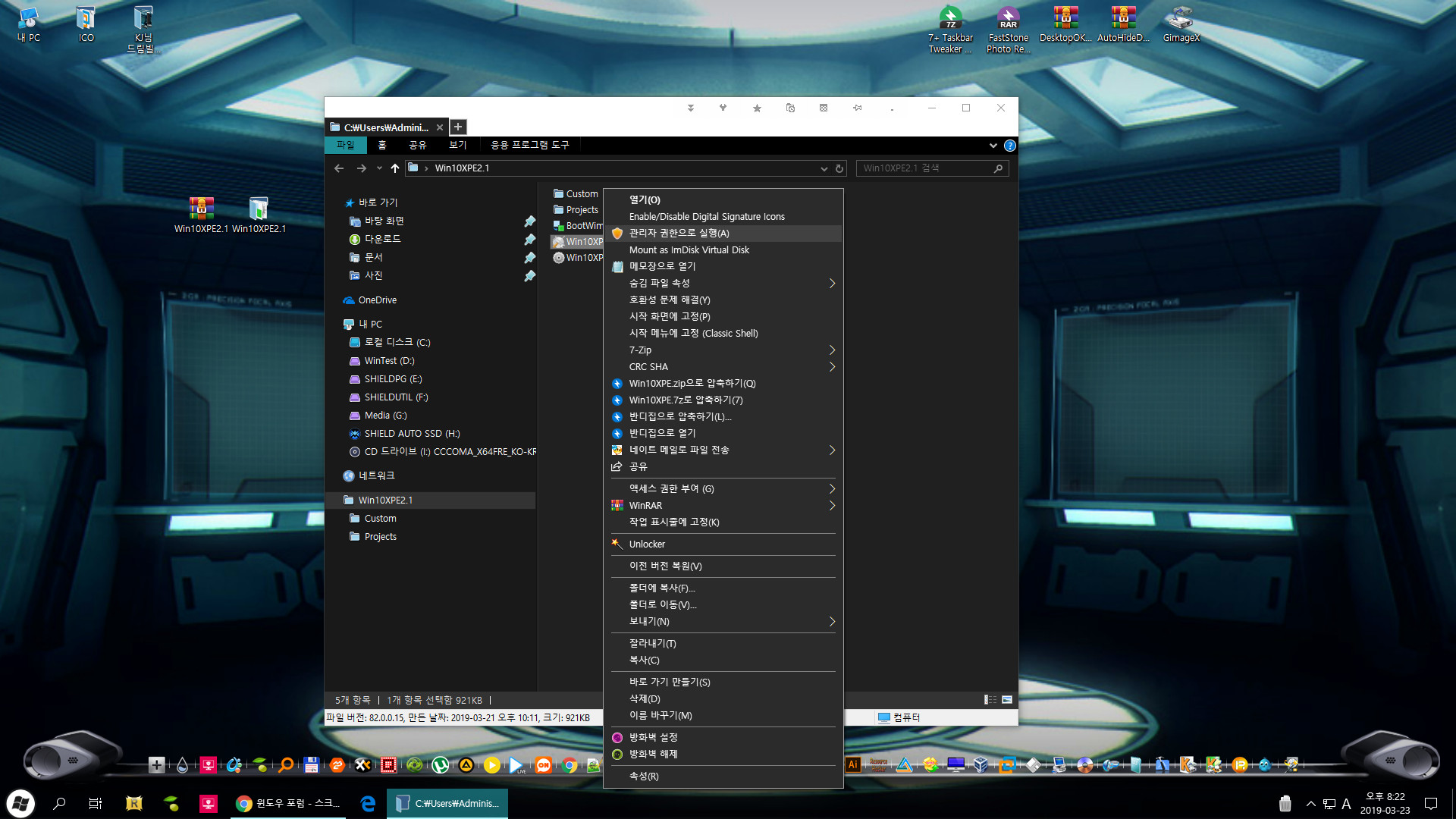Select OneDrive in the navigation pane
This screenshot has width=1456, height=819.
point(377,300)
